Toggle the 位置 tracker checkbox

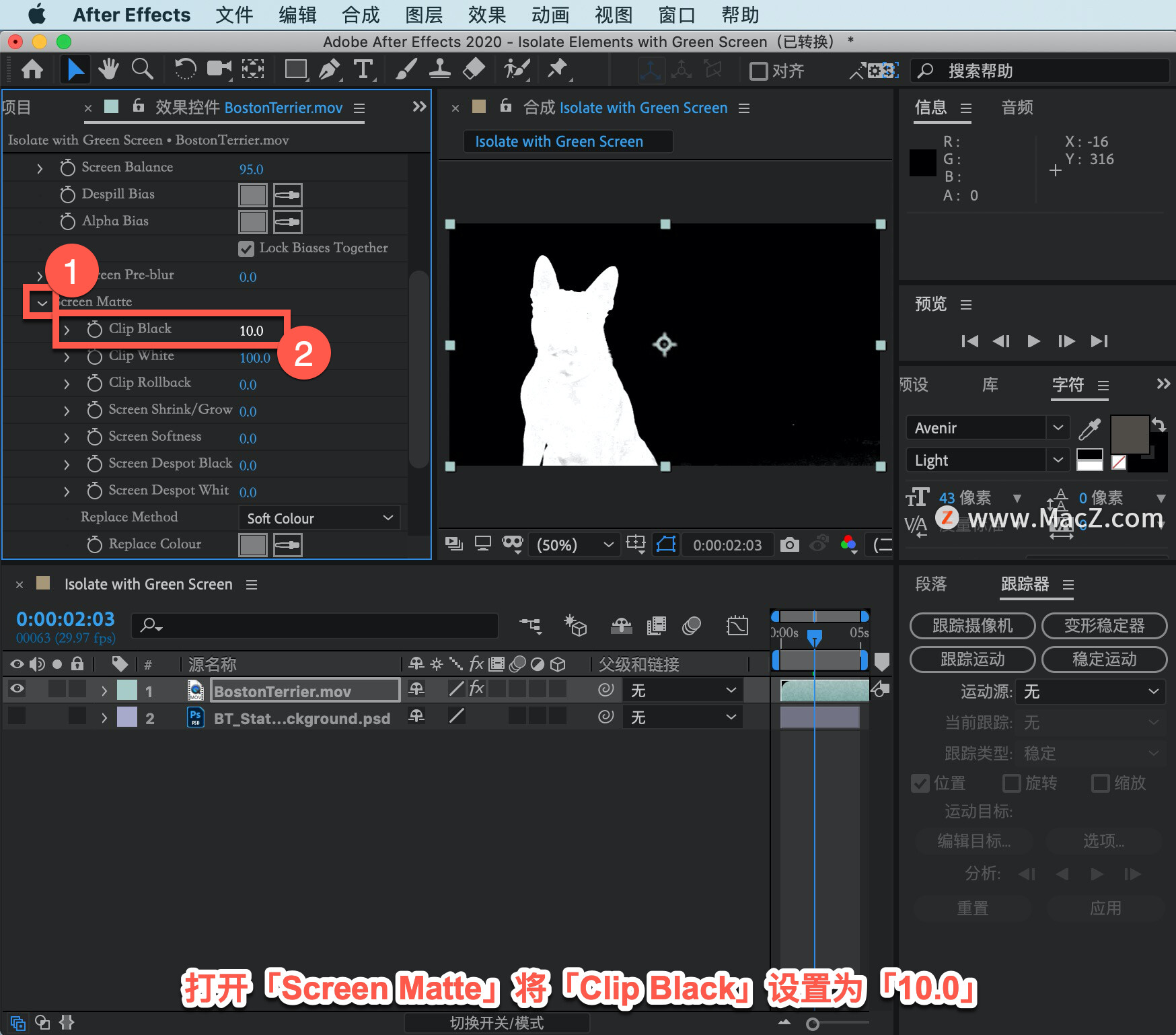pos(920,783)
